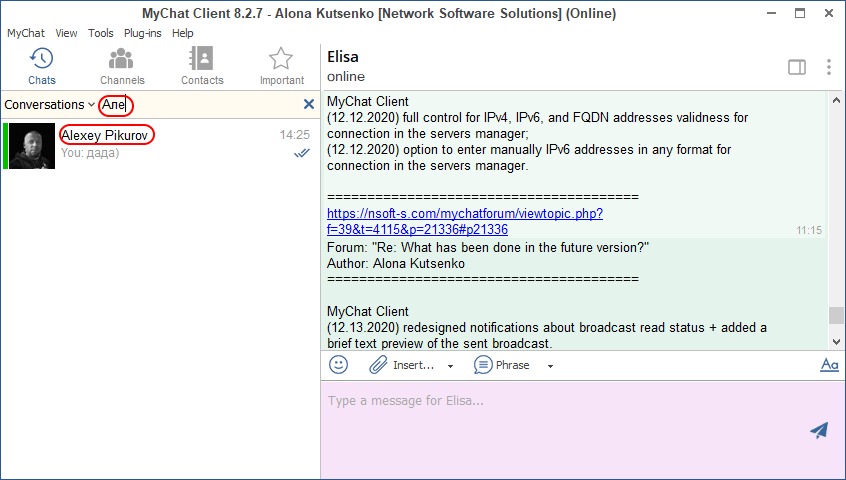Click the conversation search field

(x=200, y=105)
